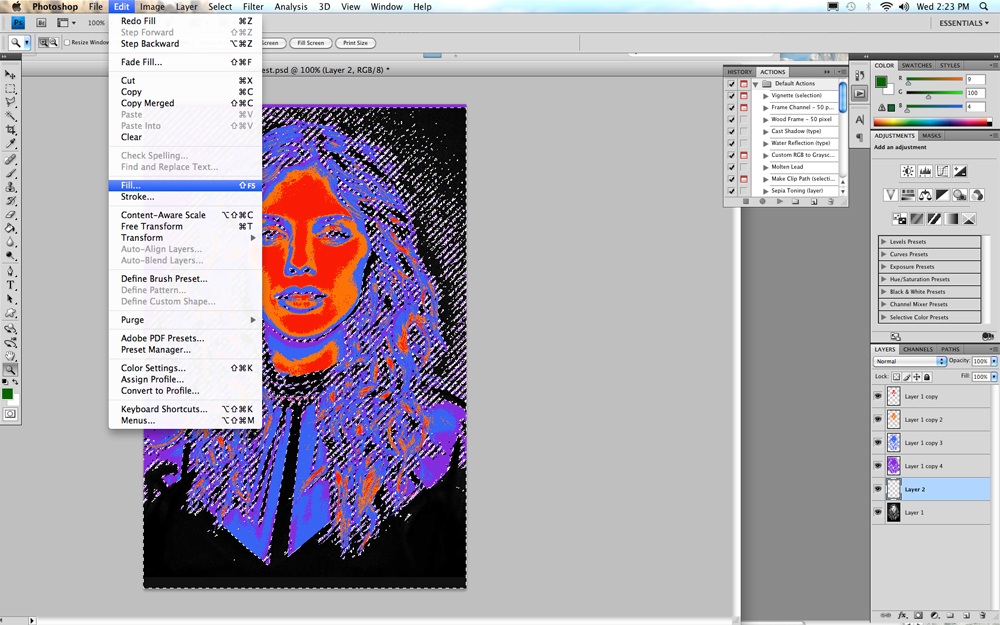Hide Layer 1 copy 2 visibility eye

pyautogui.click(x=878, y=419)
